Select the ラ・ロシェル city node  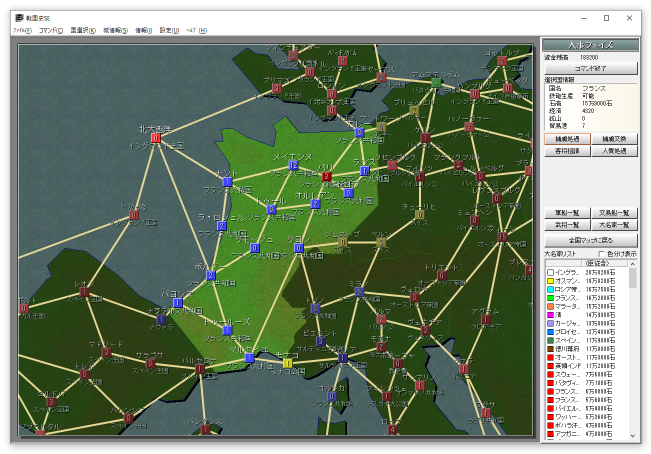(222, 226)
